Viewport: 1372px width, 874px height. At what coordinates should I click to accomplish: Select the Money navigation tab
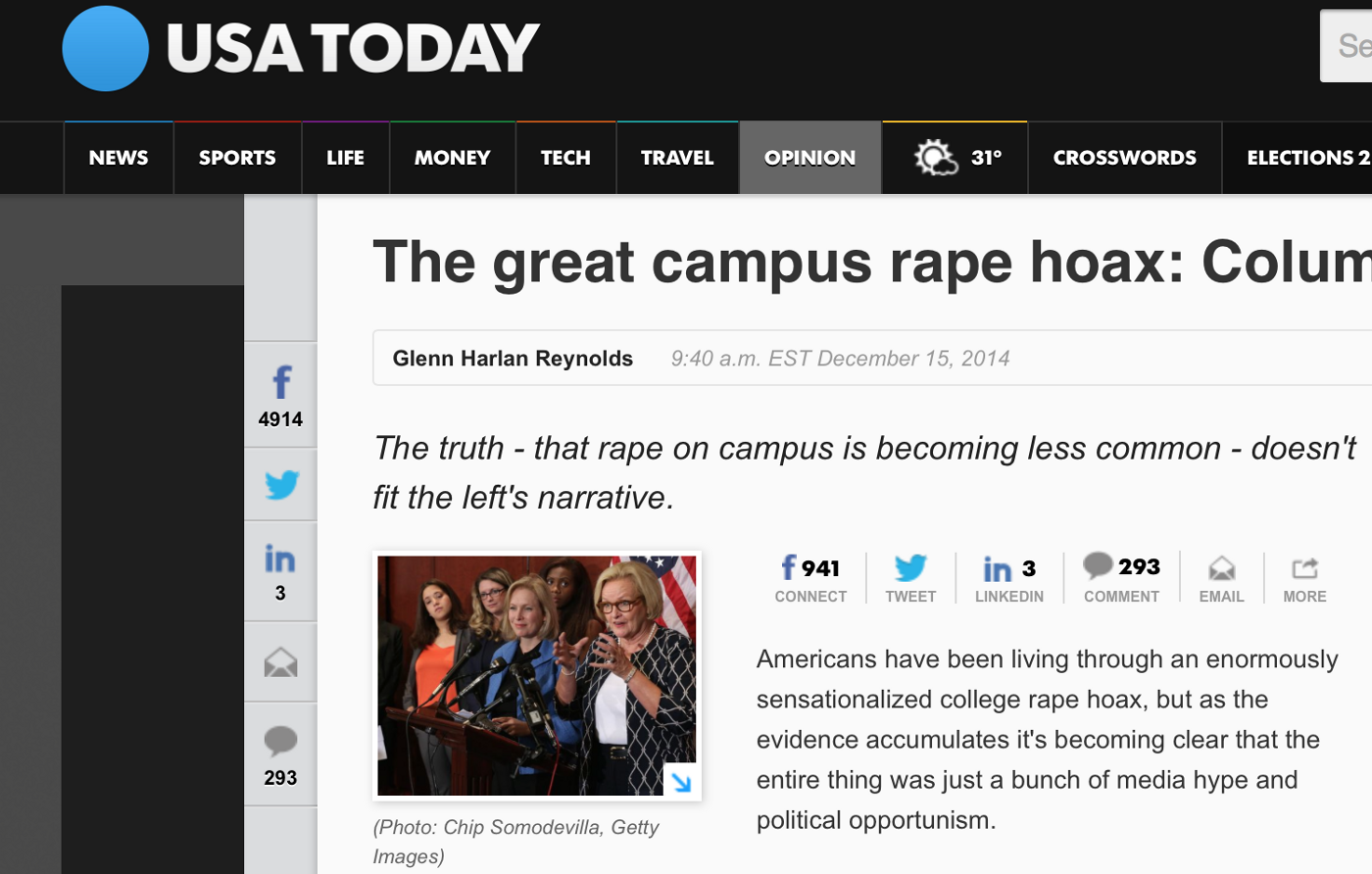tap(452, 158)
